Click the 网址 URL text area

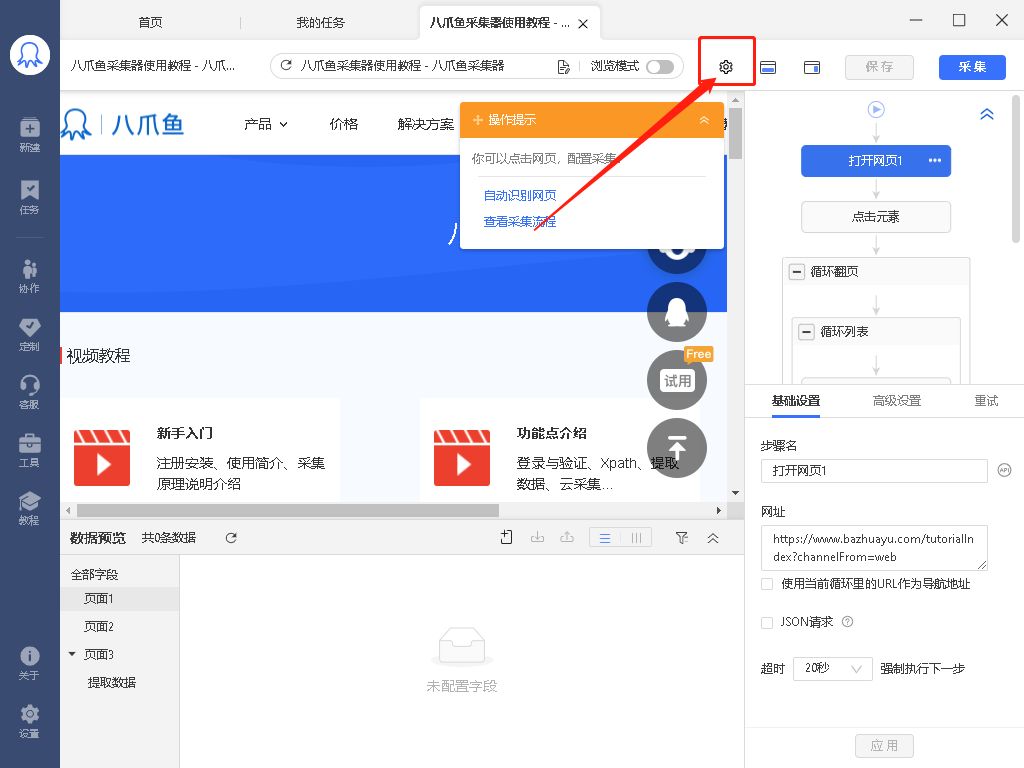pos(874,547)
